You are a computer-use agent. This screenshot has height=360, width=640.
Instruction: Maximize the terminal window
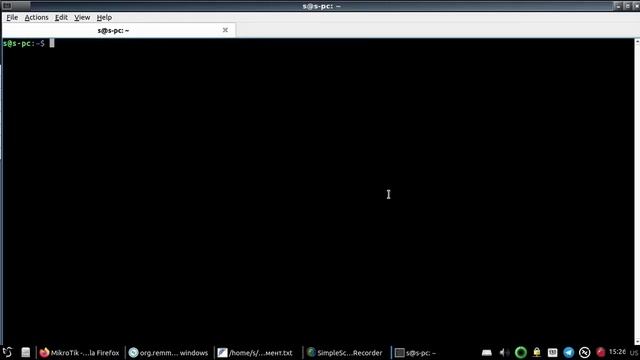tap(628, 6)
